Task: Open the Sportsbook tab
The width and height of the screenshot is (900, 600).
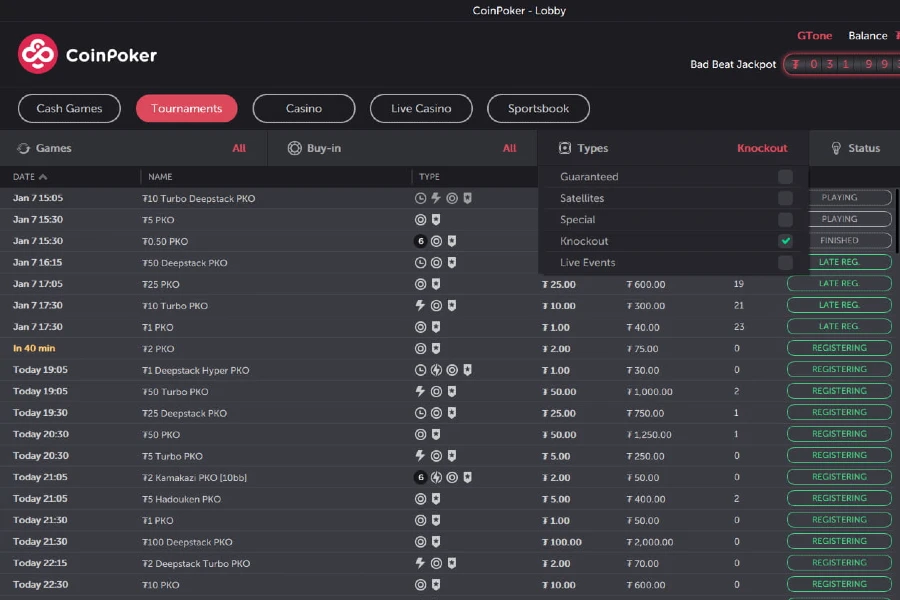Action: pyautogui.click(x=541, y=108)
